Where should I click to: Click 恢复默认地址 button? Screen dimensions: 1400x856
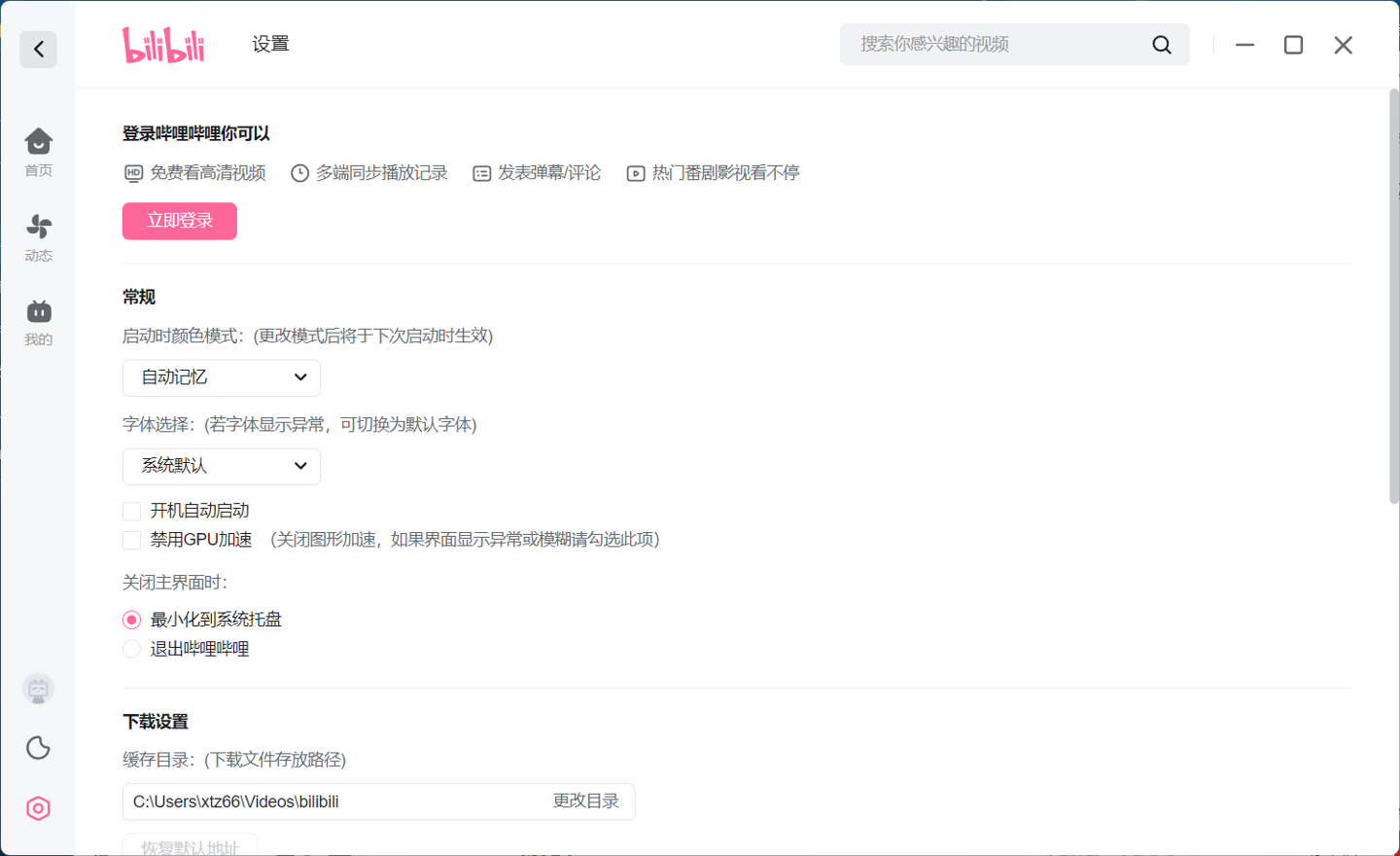(190, 846)
